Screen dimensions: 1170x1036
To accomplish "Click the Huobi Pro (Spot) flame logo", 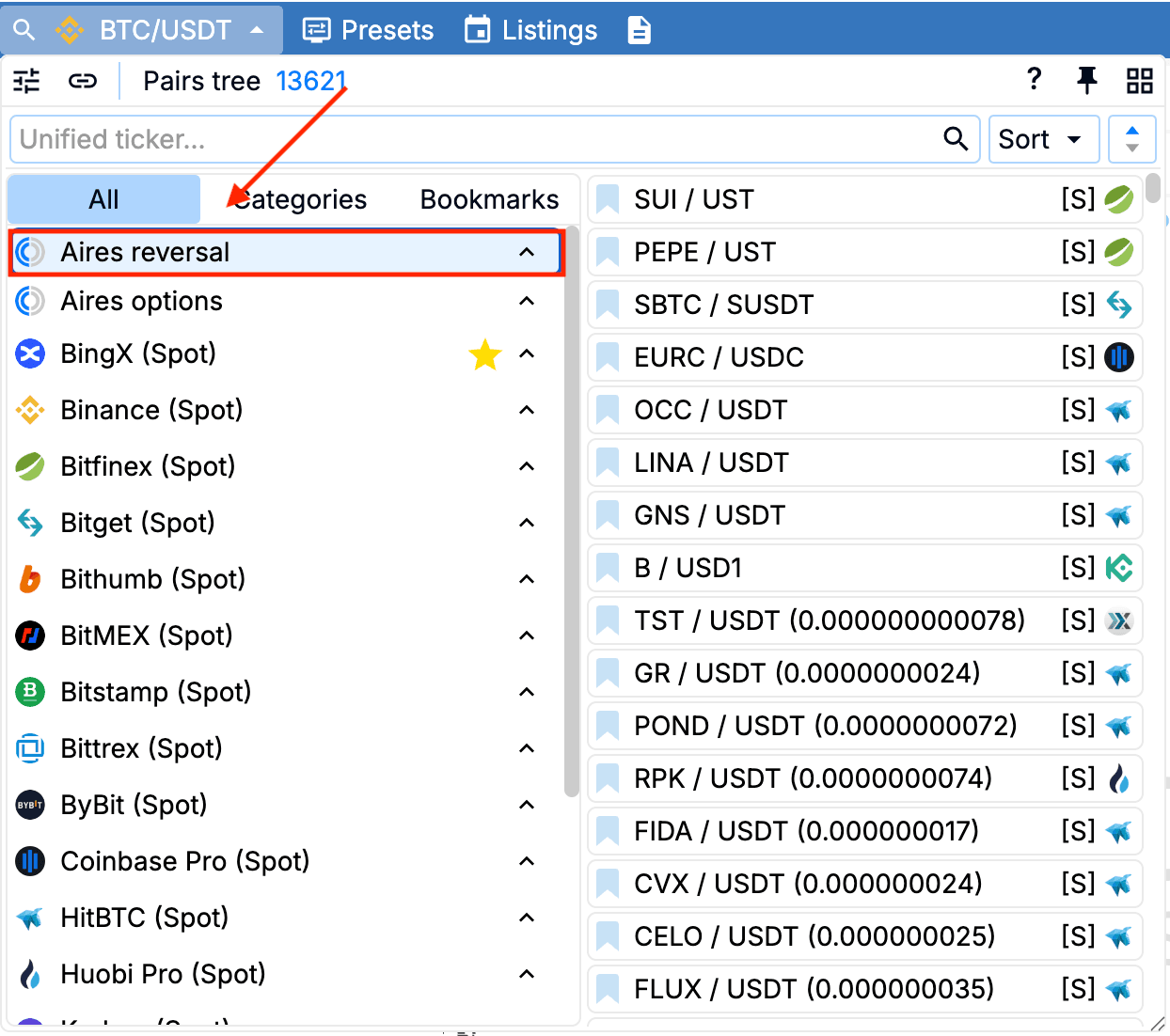I will pos(30,974).
